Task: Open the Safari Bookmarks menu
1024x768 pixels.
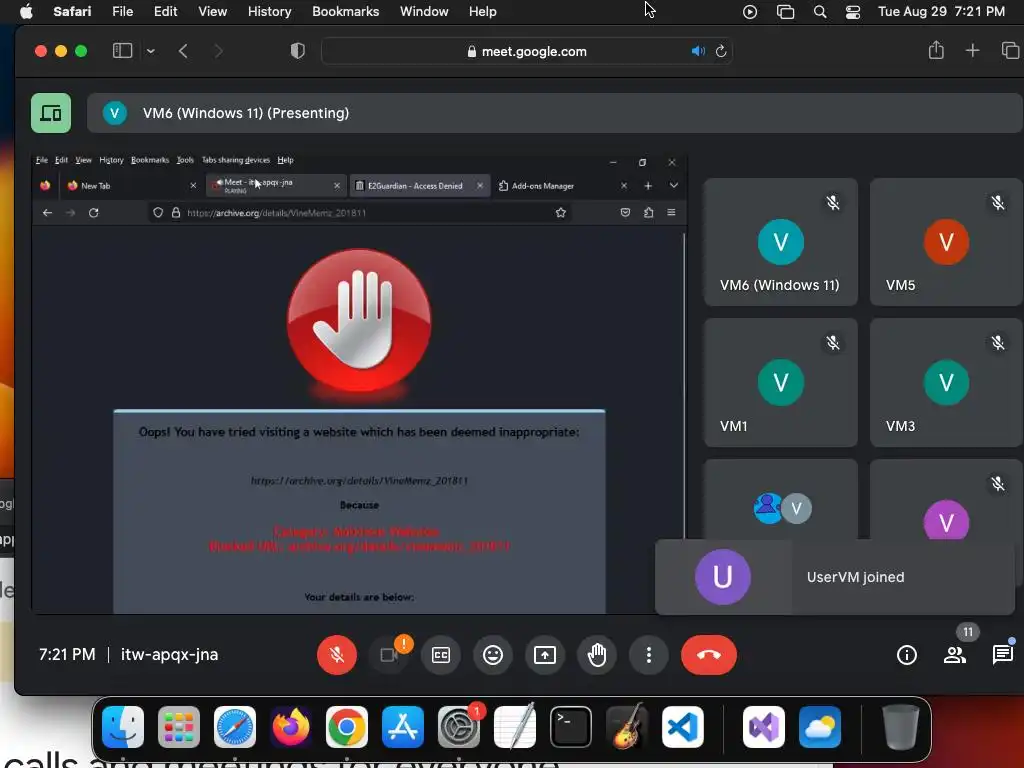Action: 345,11
